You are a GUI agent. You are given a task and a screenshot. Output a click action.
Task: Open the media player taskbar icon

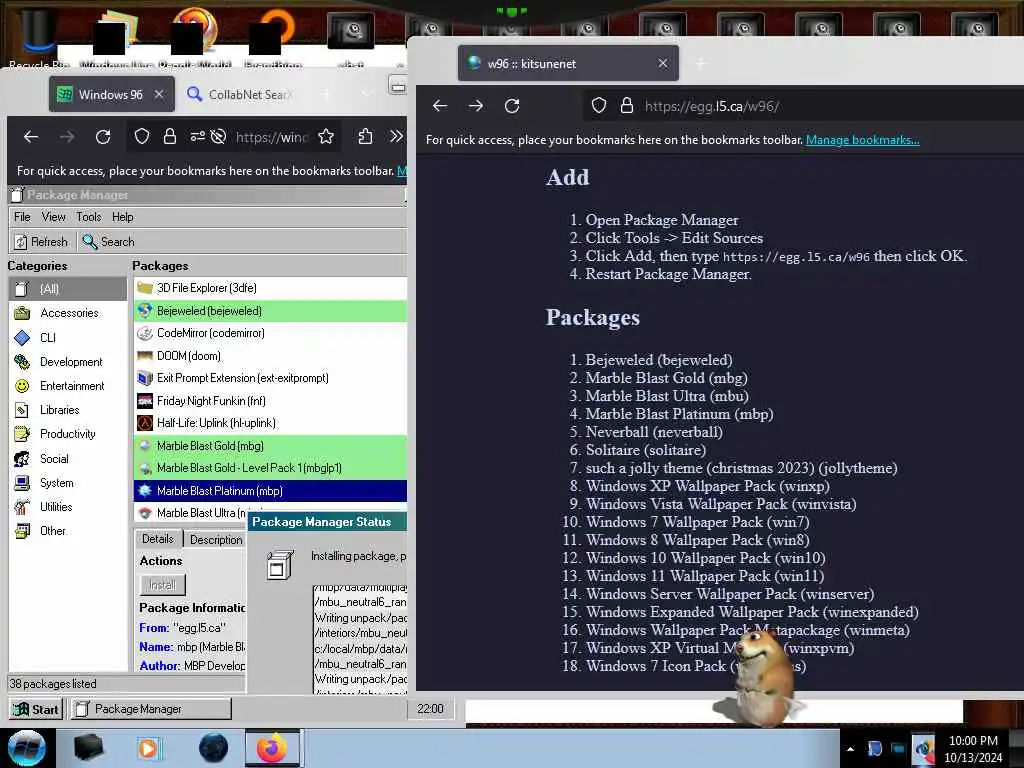point(148,748)
